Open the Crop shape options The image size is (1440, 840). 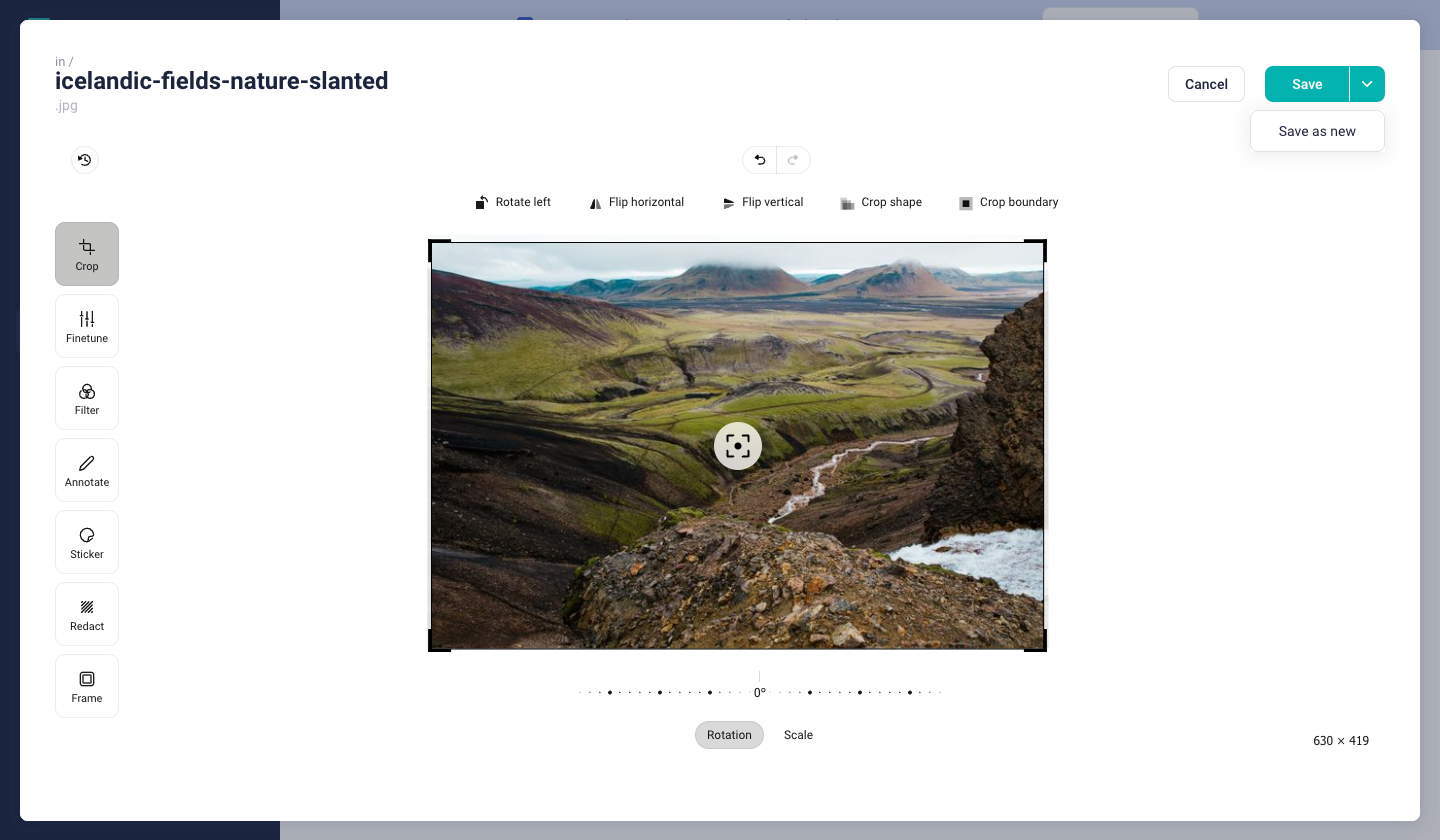[881, 202]
